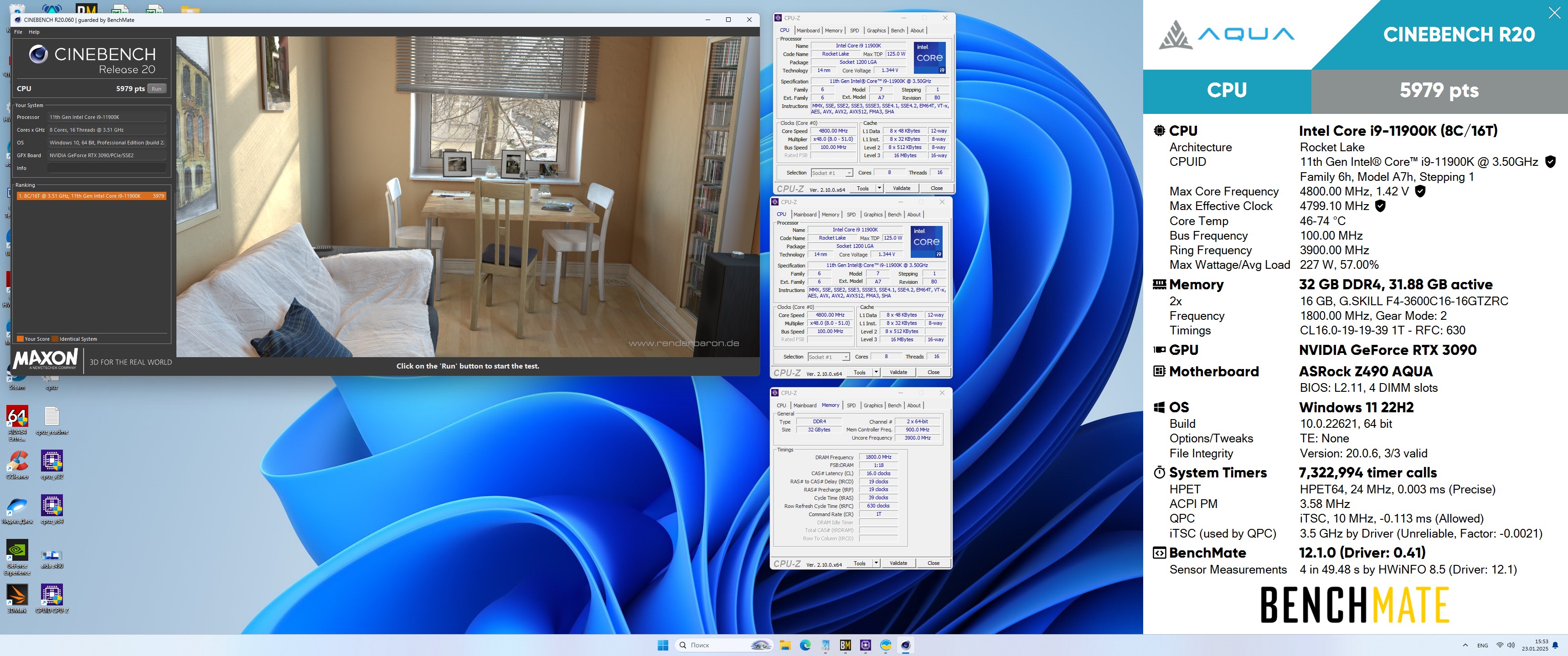Switch to Bench tab in top CPU-Z
Viewport: 1568px width, 656px height.
coord(897,31)
